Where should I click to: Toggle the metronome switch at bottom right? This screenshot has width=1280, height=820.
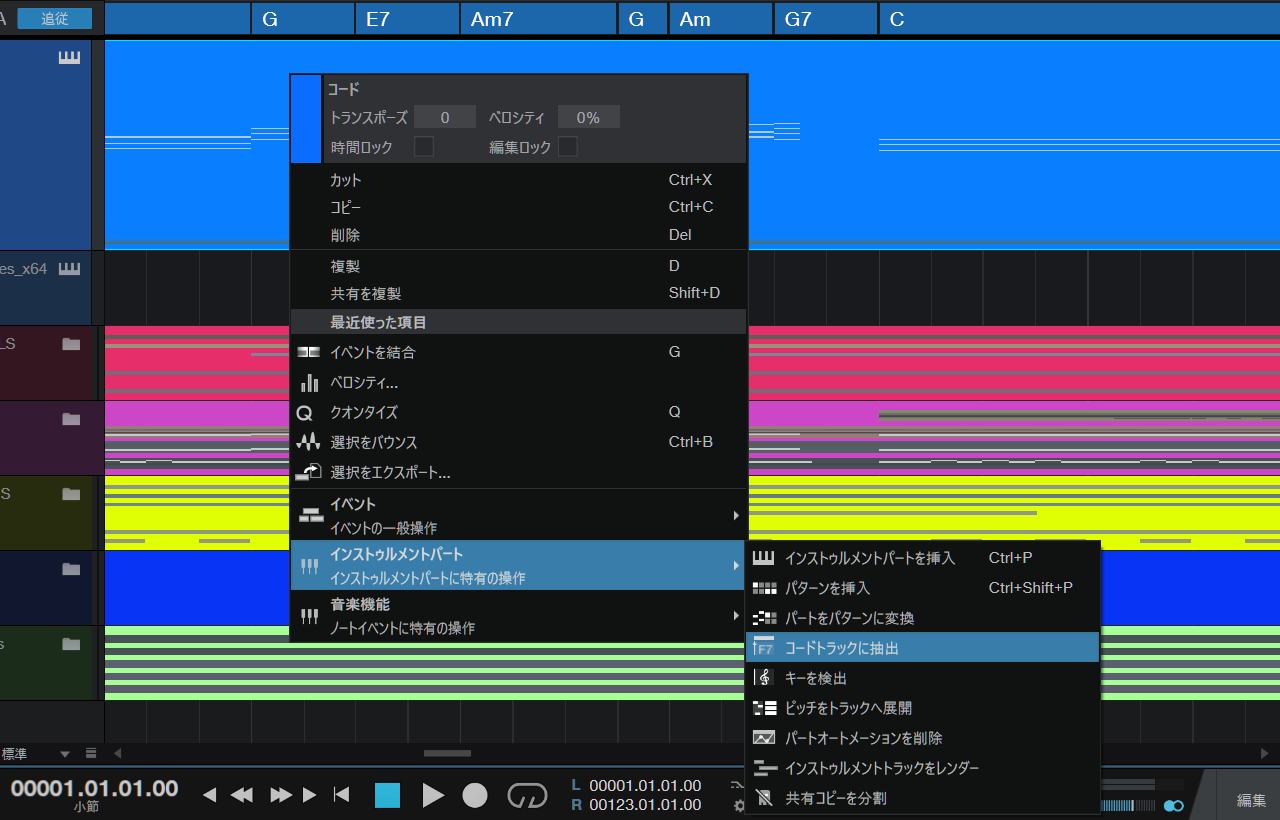[1173, 805]
